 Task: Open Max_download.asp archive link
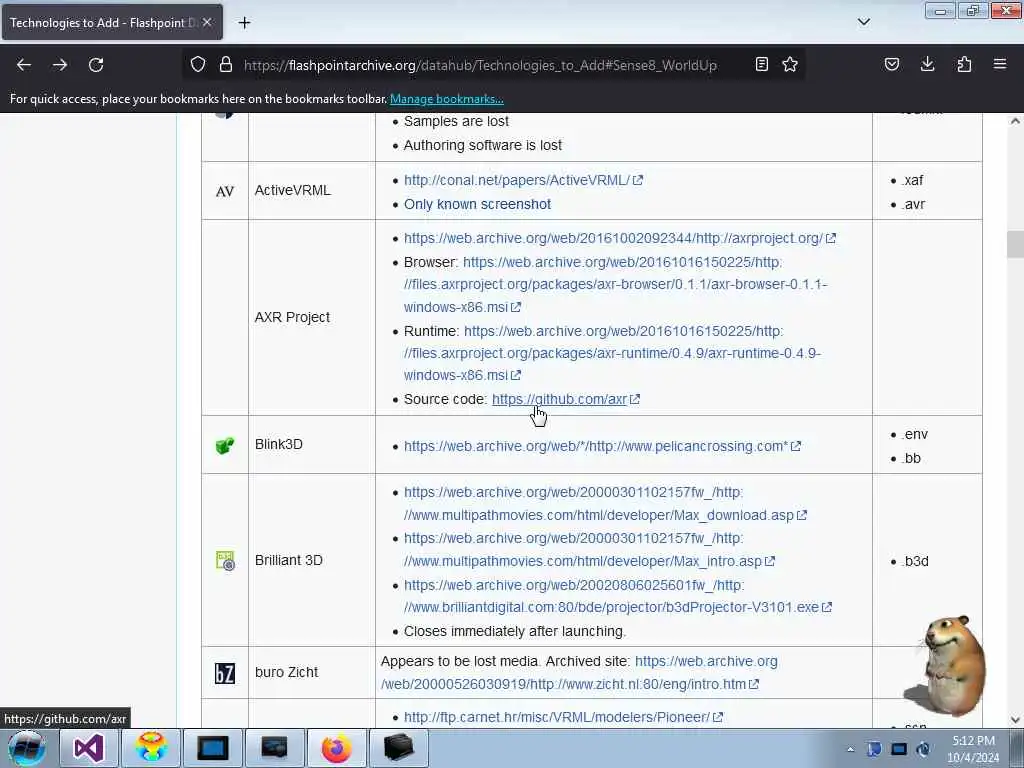coord(605,504)
